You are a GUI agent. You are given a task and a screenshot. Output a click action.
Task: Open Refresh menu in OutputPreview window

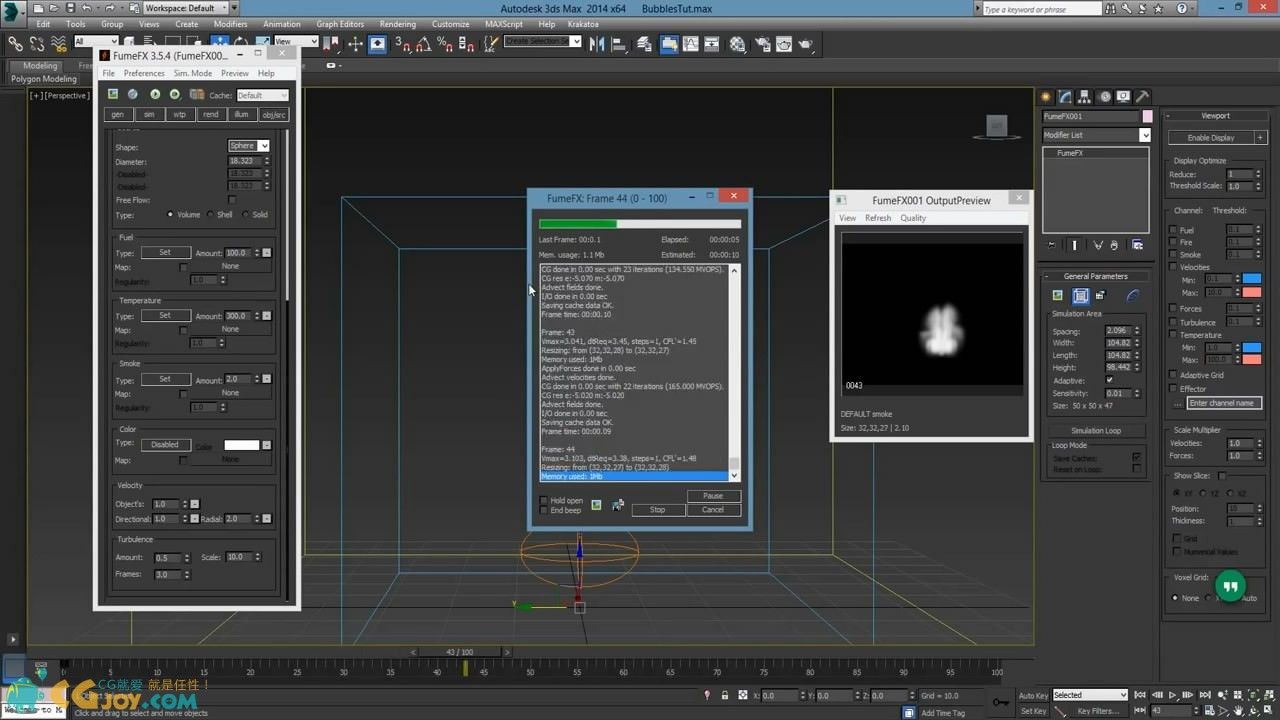click(878, 218)
